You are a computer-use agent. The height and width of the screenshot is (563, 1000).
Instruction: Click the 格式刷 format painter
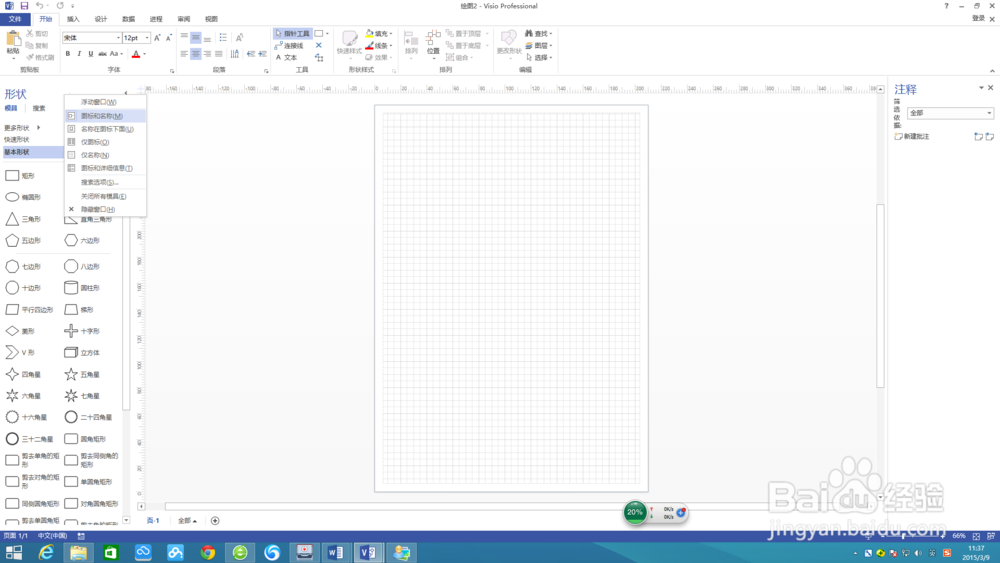point(41,57)
